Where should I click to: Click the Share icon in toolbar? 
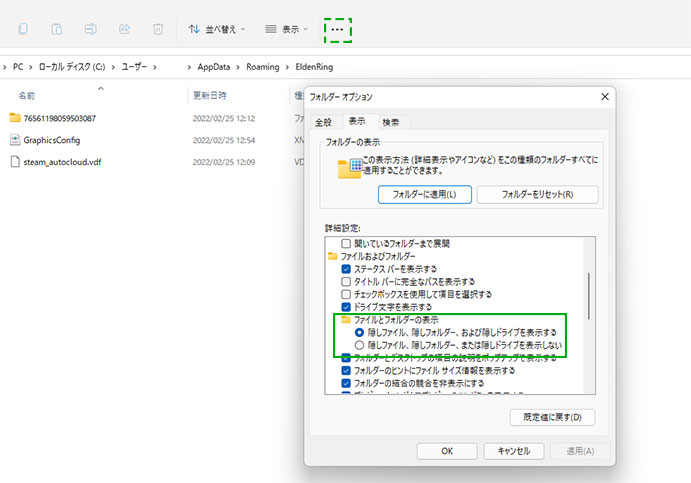tap(125, 30)
